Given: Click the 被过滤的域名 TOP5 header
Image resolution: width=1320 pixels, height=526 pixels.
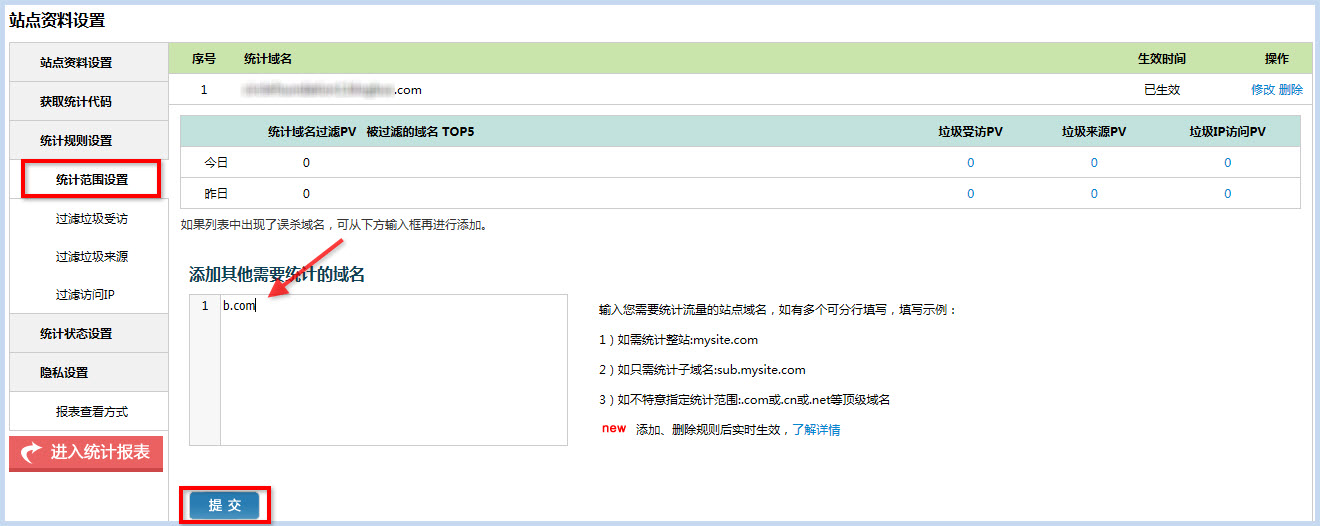Looking at the screenshot, I should 420,131.
